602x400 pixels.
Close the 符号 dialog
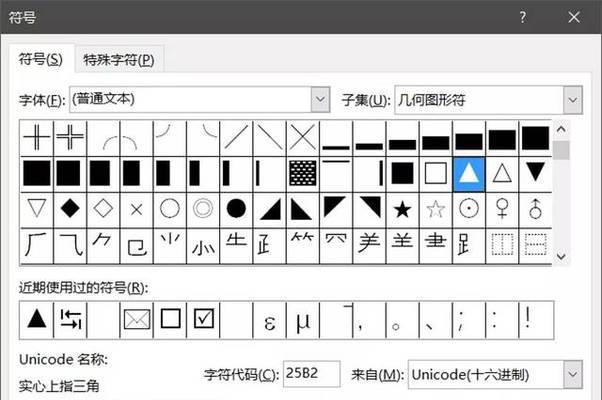574,17
